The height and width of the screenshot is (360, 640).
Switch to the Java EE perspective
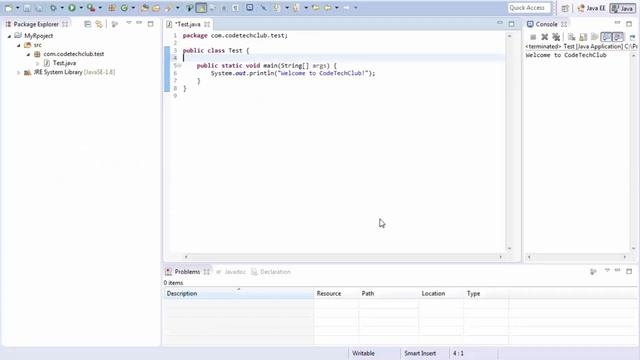[x=591, y=8]
